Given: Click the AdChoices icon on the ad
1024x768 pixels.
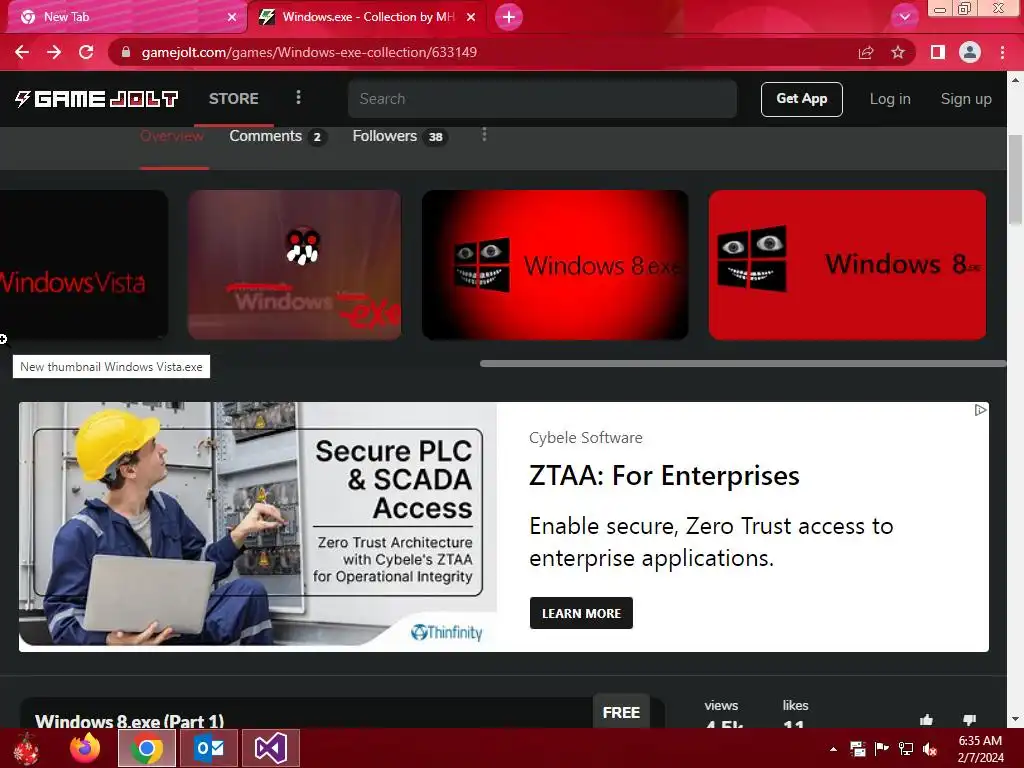Looking at the screenshot, I should (980, 410).
